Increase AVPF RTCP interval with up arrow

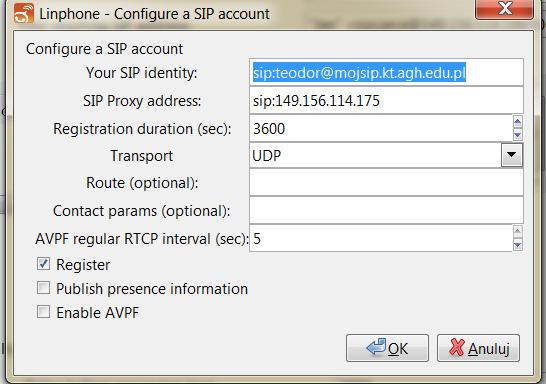click(x=517, y=232)
